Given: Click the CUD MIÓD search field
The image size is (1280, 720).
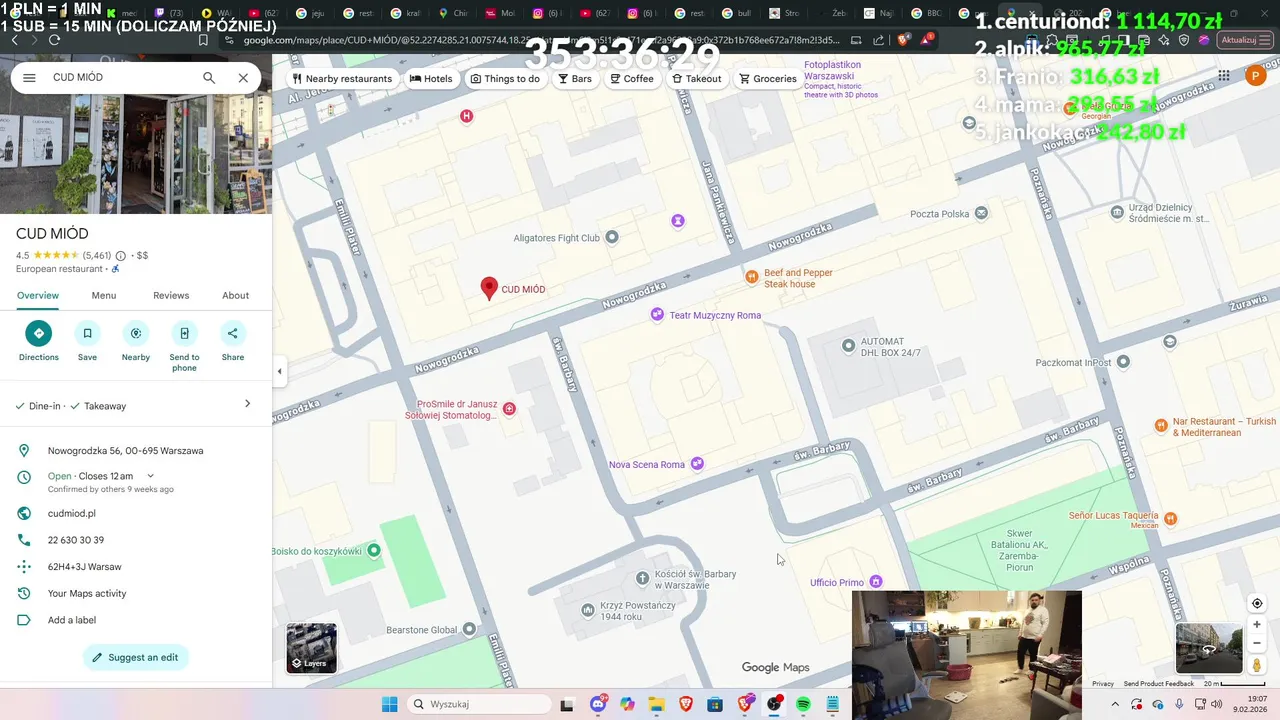Looking at the screenshot, I should [x=120, y=77].
